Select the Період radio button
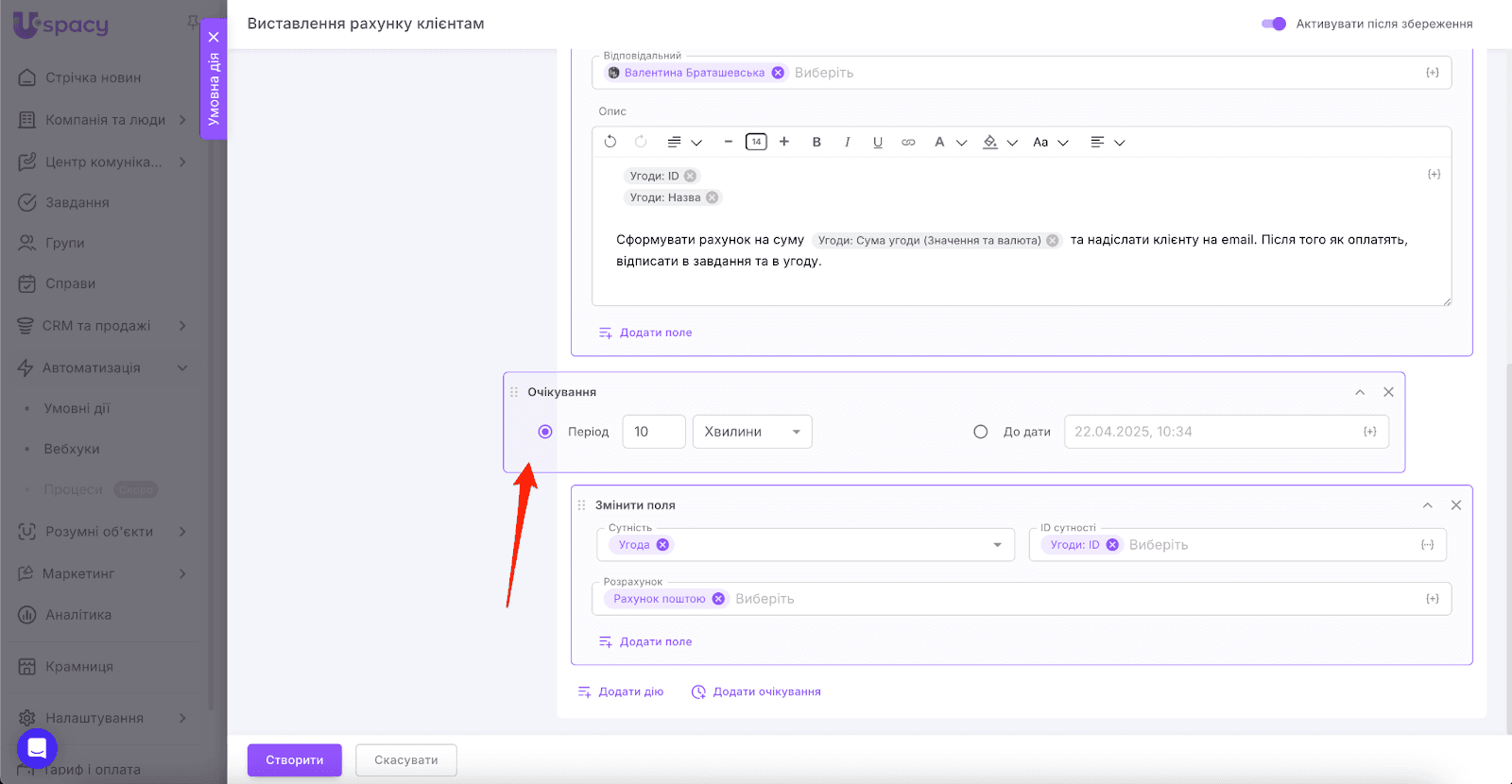This screenshot has width=1512, height=784. coord(545,432)
